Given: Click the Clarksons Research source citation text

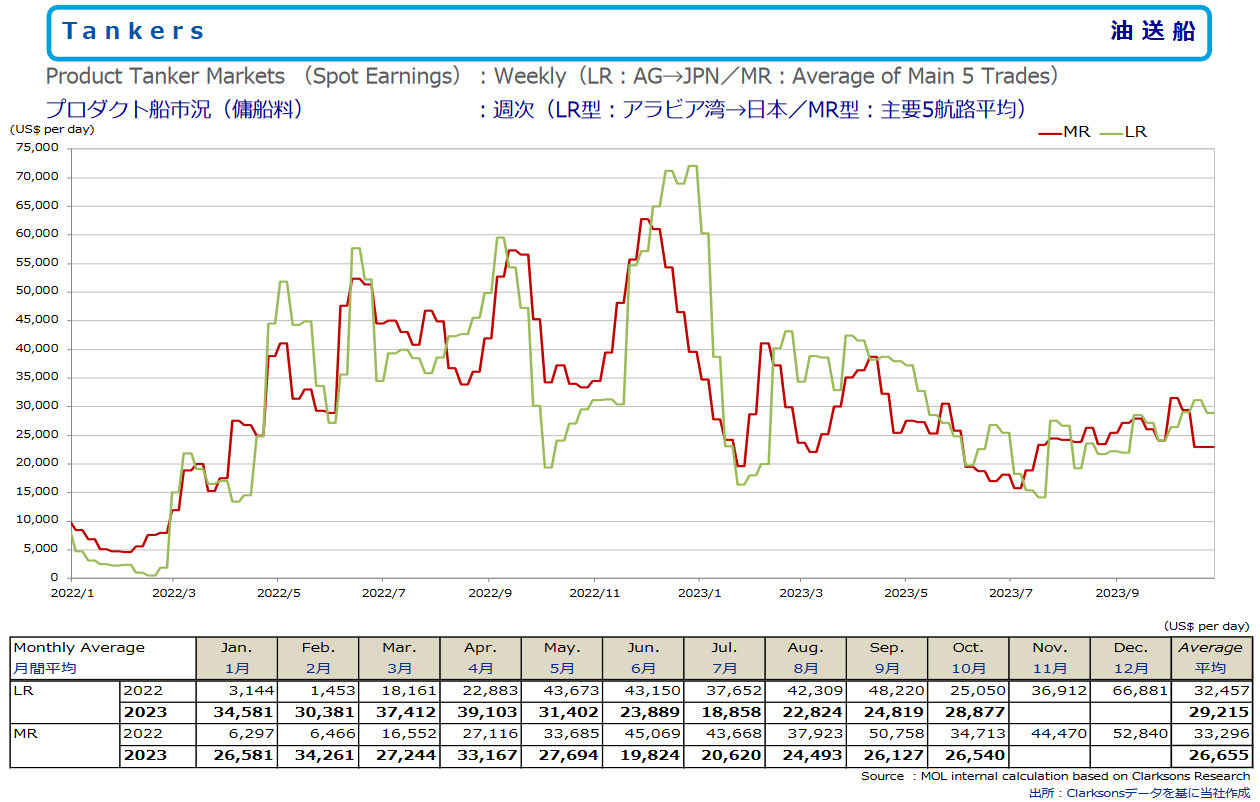Looking at the screenshot, I should [1055, 776].
